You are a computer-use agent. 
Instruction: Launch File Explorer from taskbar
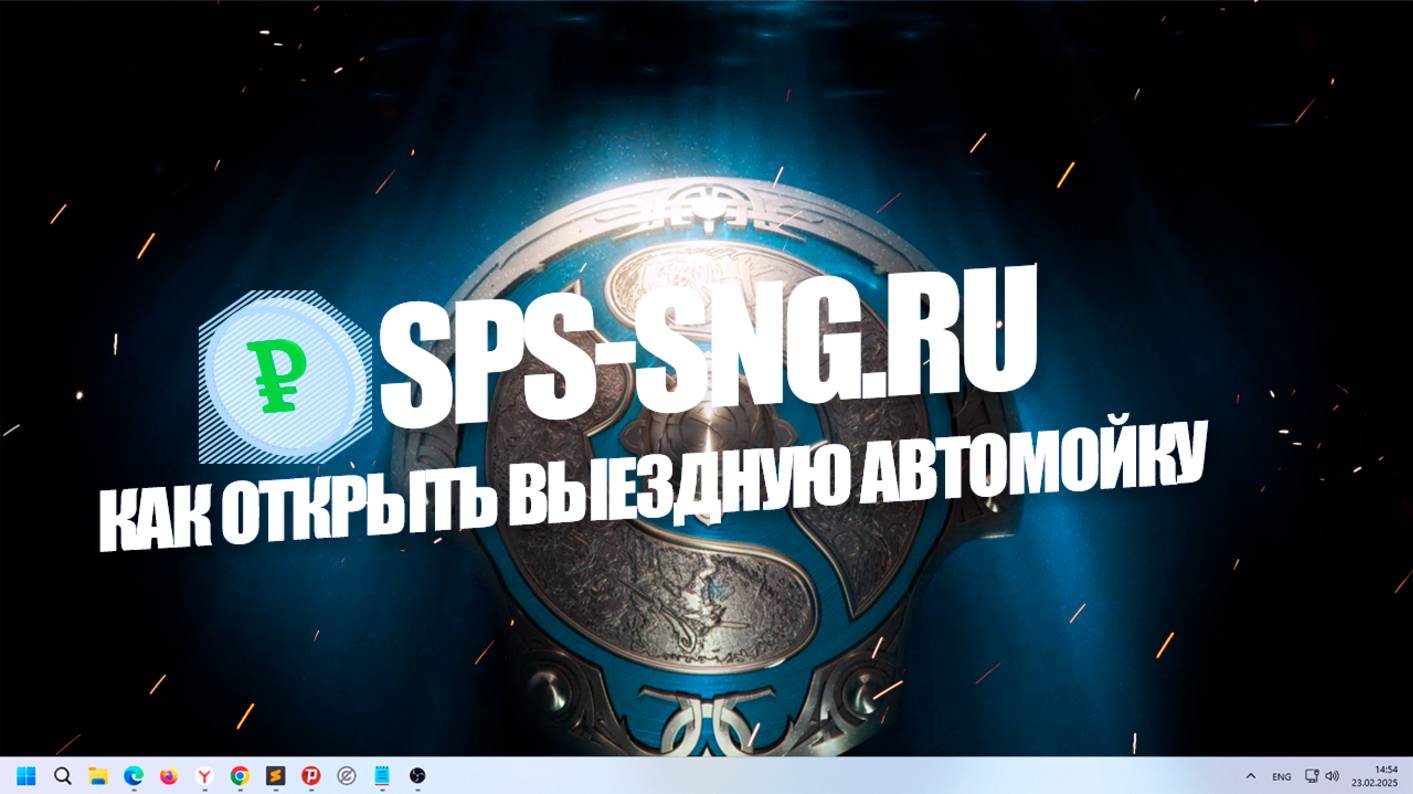pyautogui.click(x=98, y=776)
